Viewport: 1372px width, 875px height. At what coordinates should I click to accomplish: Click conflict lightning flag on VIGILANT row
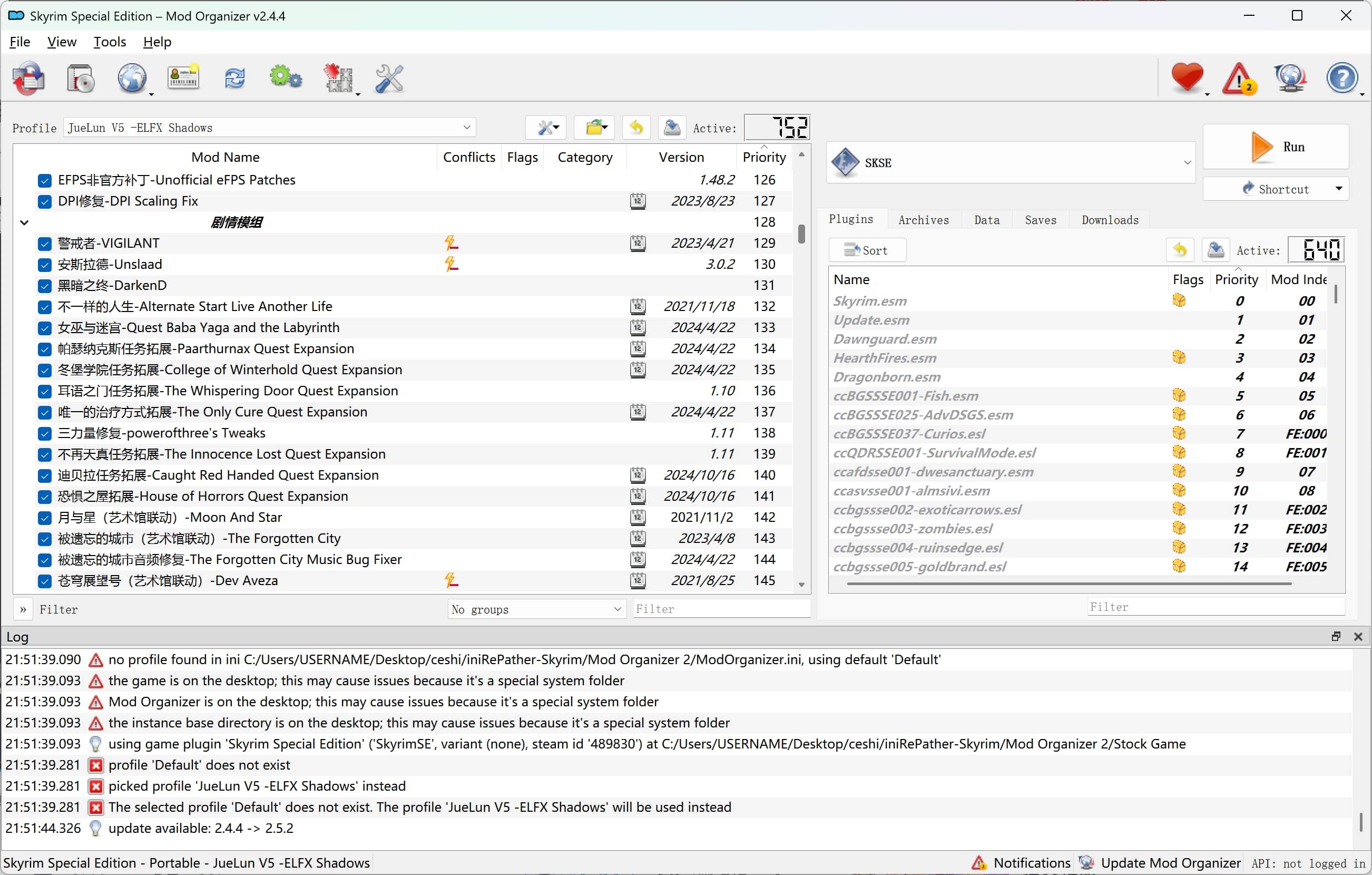[451, 243]
